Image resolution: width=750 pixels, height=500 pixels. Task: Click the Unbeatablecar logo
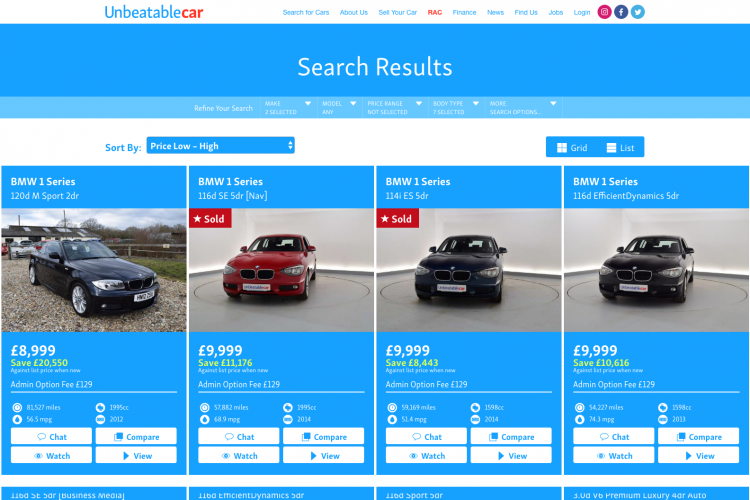[x=154, y=12]
